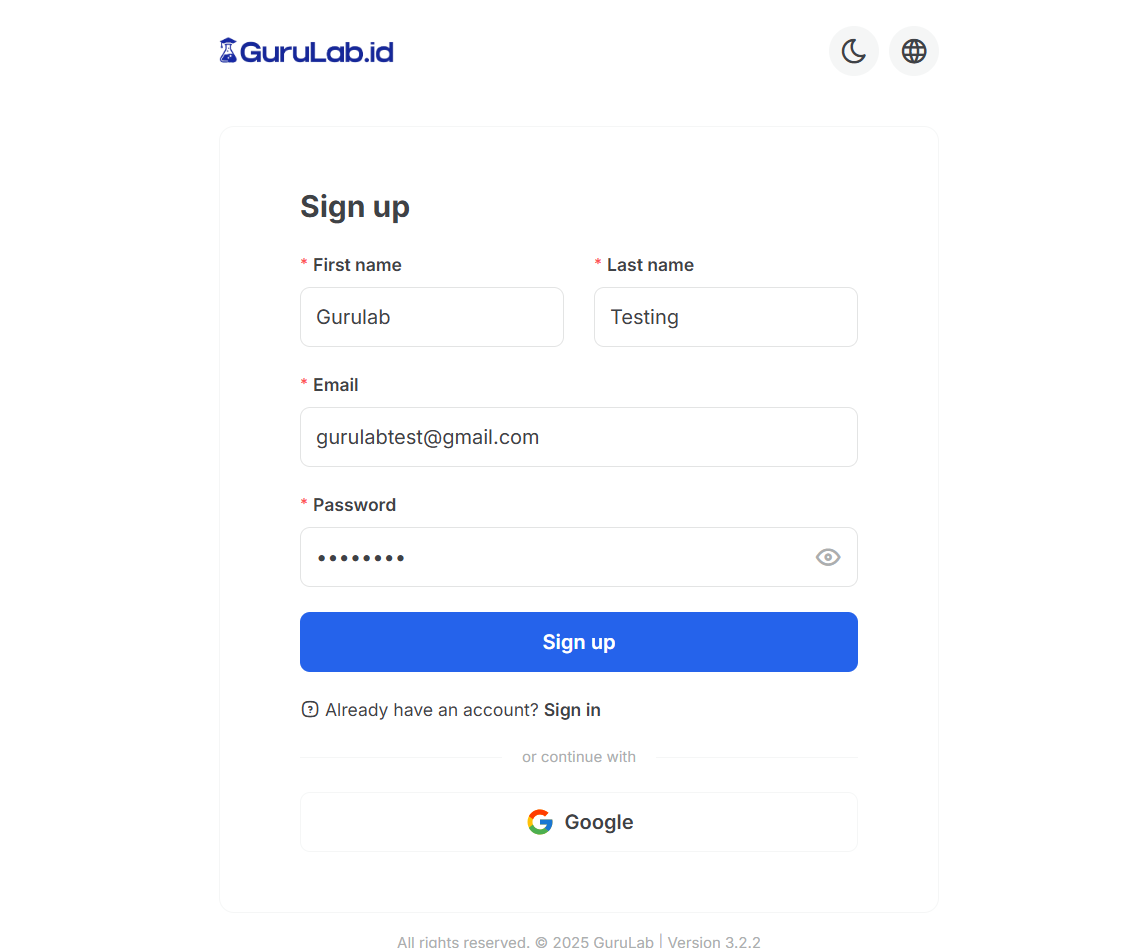The width and height of the screenshot is (1135, 948).
Task: Click the multicolored Google G logo
Action: pos(540,822)
